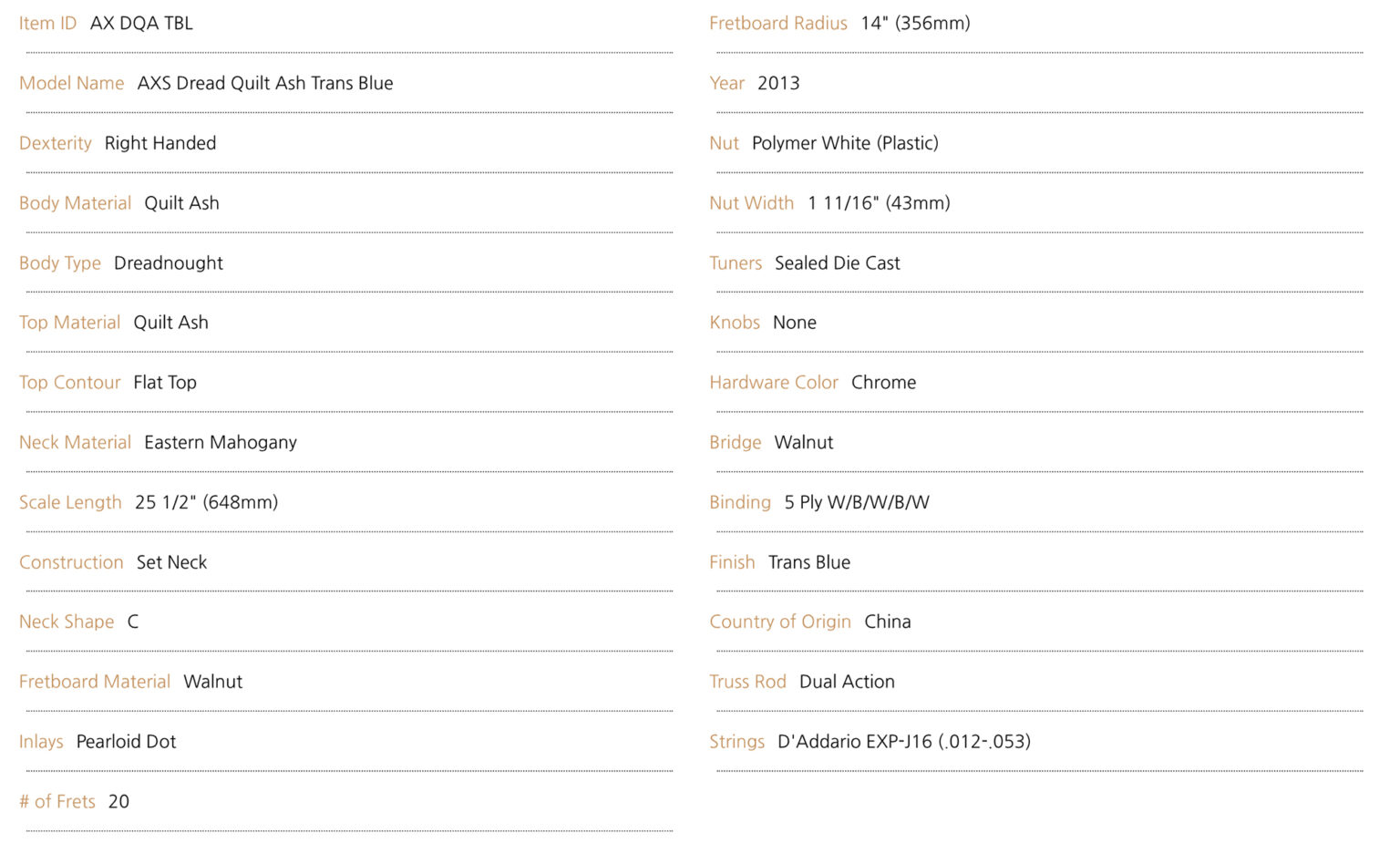Click the 5 Ply W/B/W/B/W binding value
This screenshot has width=1400, height=843.
click(x=856, y=502)
